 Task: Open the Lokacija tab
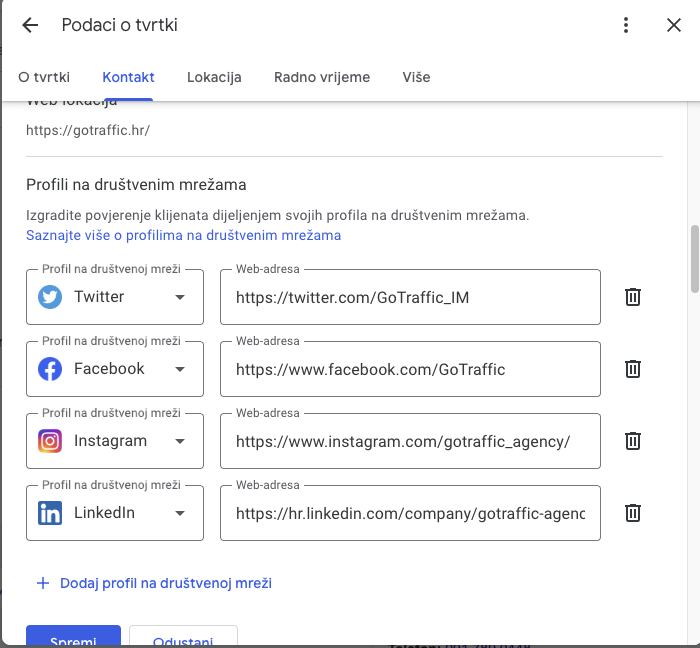pos(214,77)
